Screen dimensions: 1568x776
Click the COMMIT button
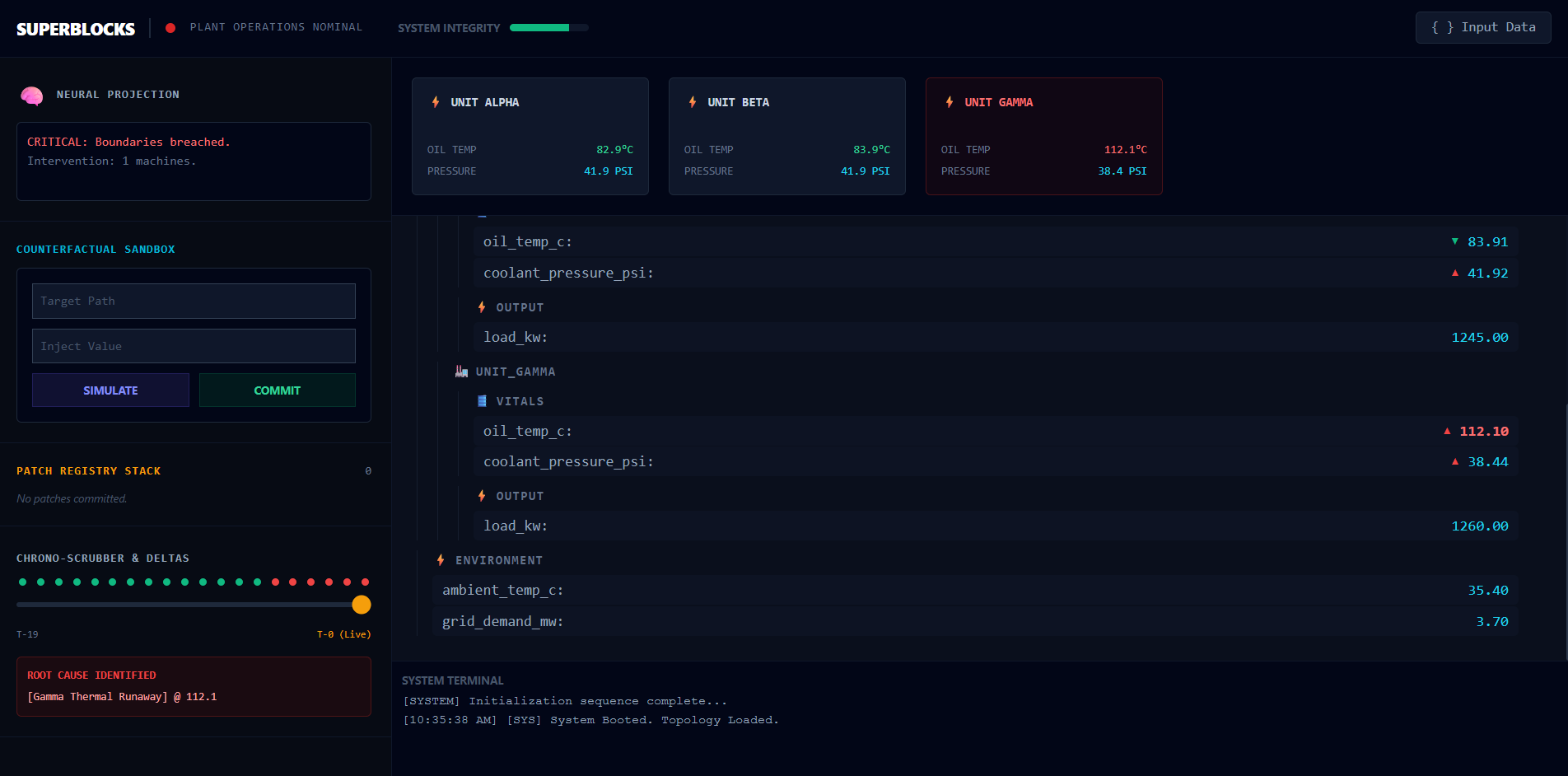click(x=278, y=390)
